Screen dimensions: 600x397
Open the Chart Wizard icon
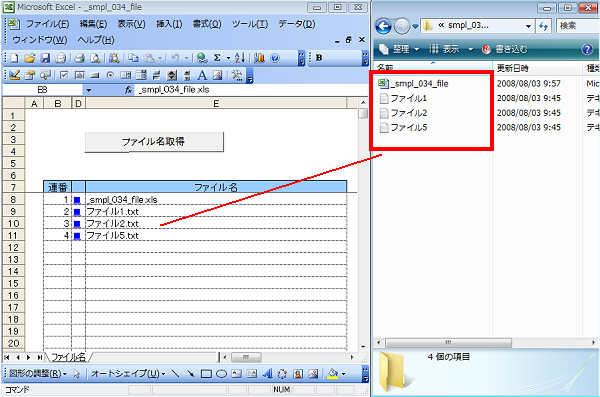click(x=259, y=58)
